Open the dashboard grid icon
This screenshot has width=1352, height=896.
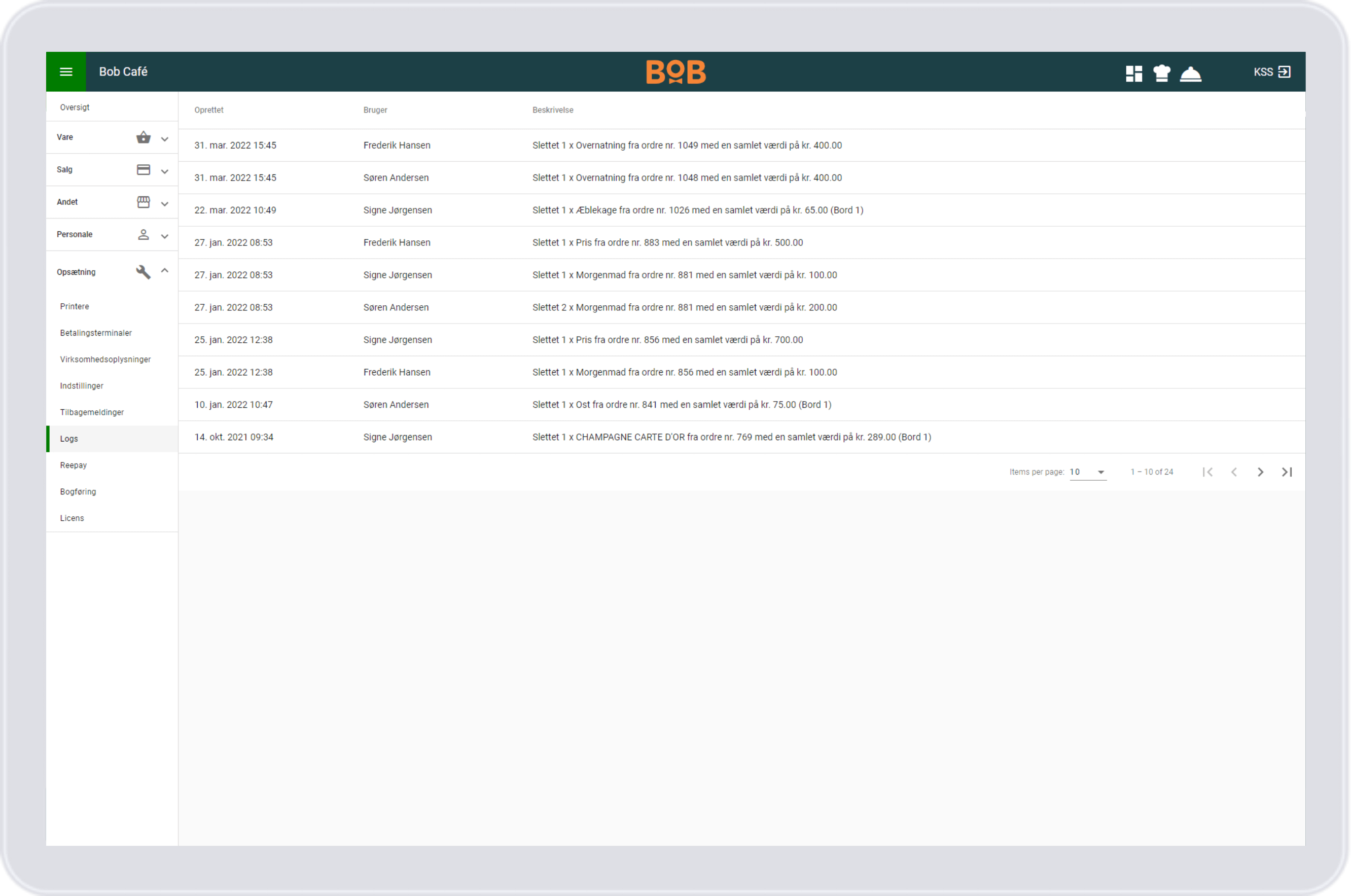pos(1134,73)
